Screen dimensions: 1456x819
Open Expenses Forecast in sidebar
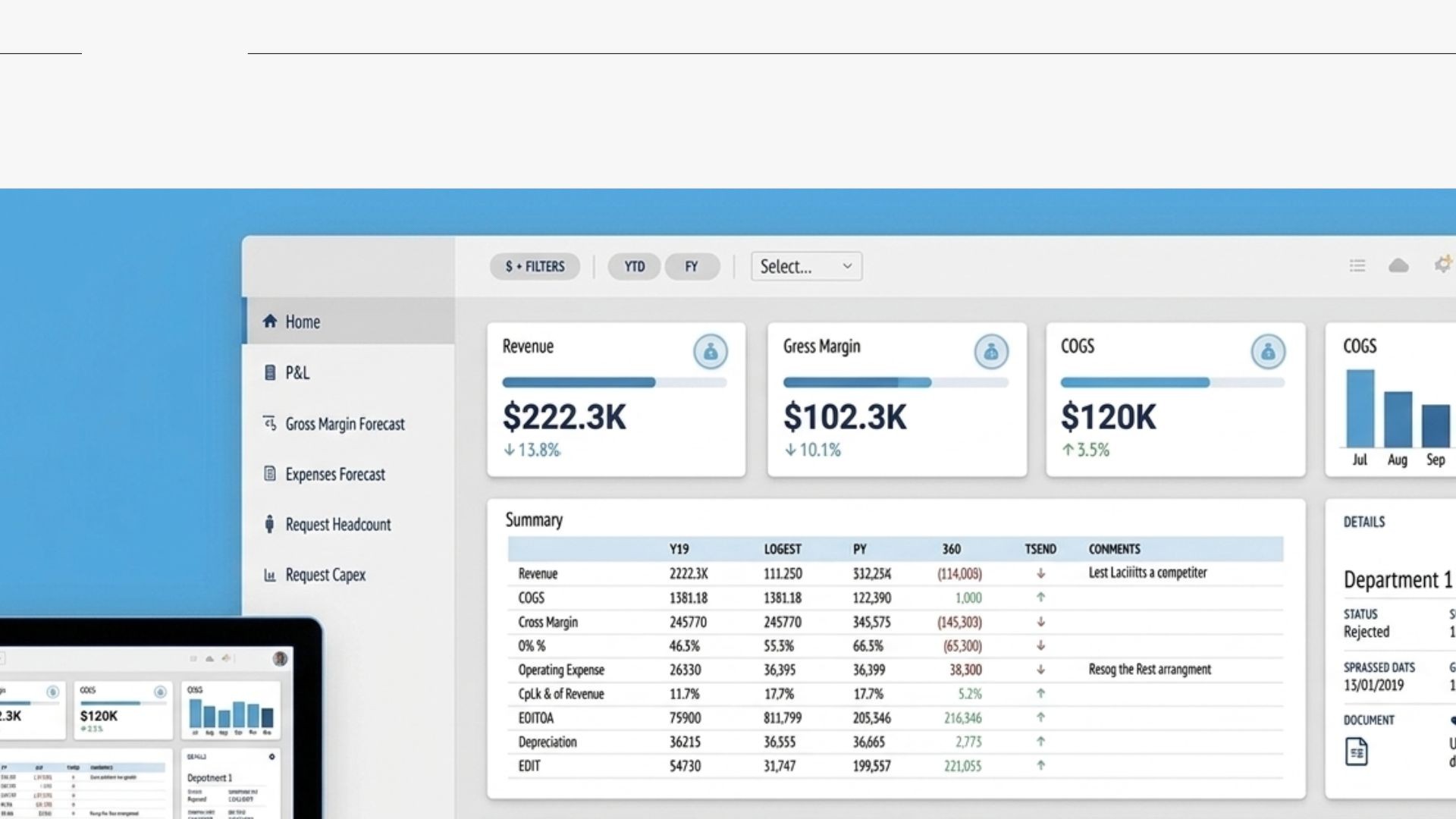[334, 475]
